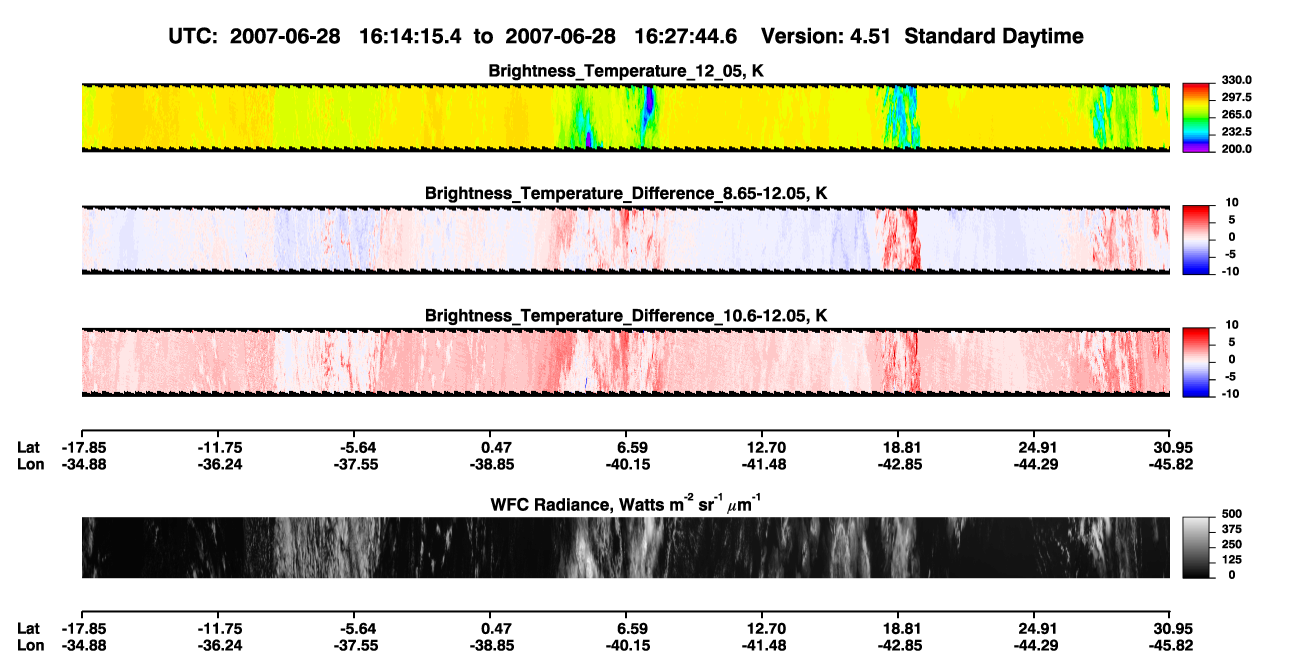Click the start time 16:14:15.4 in the title
Viewport: 1300px width, 667px height.
coord(410,37)
